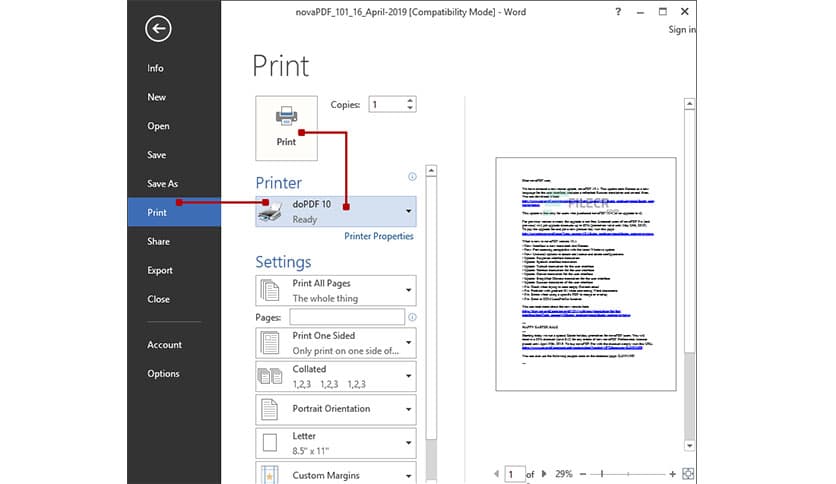836x484 pixels.
Task: Click the doPDF 10 printer icon
Action: coord(270,212)
